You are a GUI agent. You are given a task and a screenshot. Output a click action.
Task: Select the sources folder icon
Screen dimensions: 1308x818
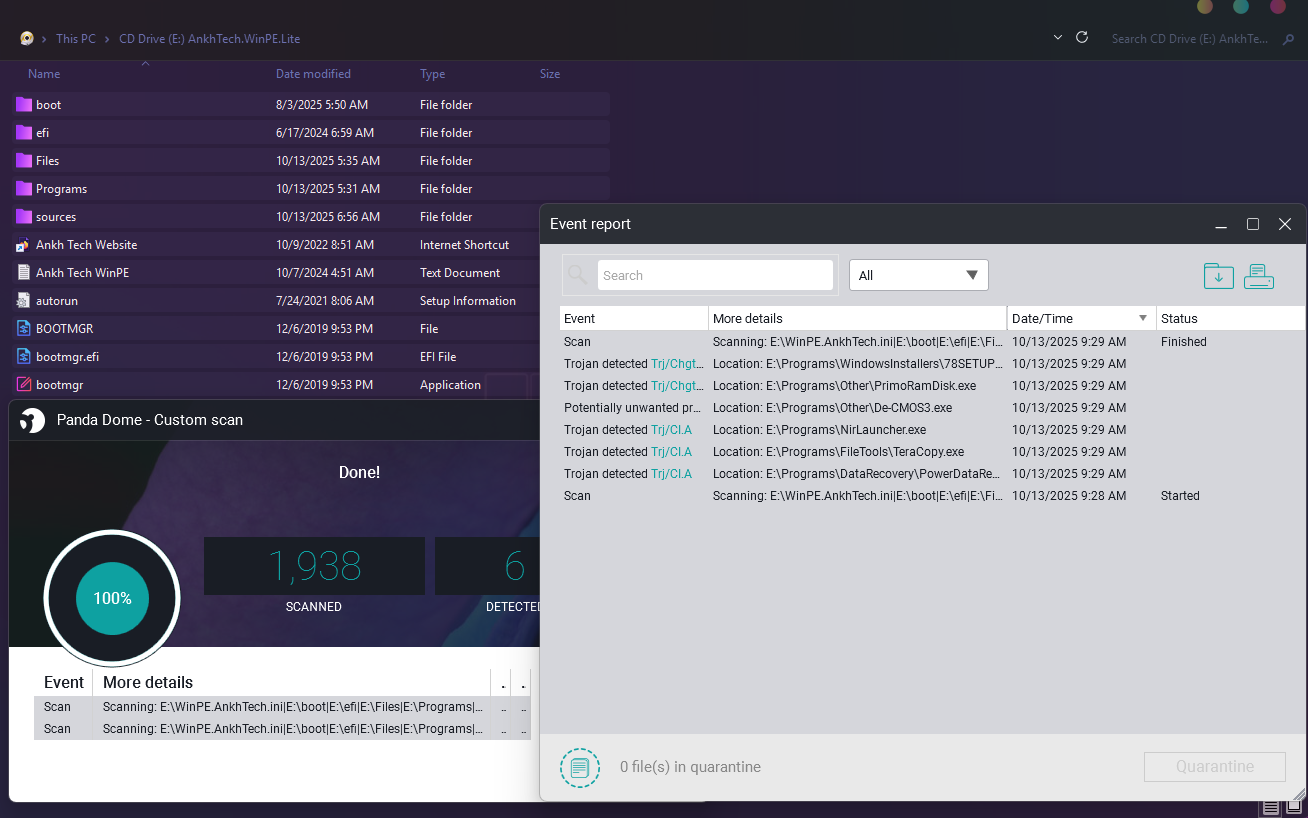pyautogui.click(x=24, y=216)
